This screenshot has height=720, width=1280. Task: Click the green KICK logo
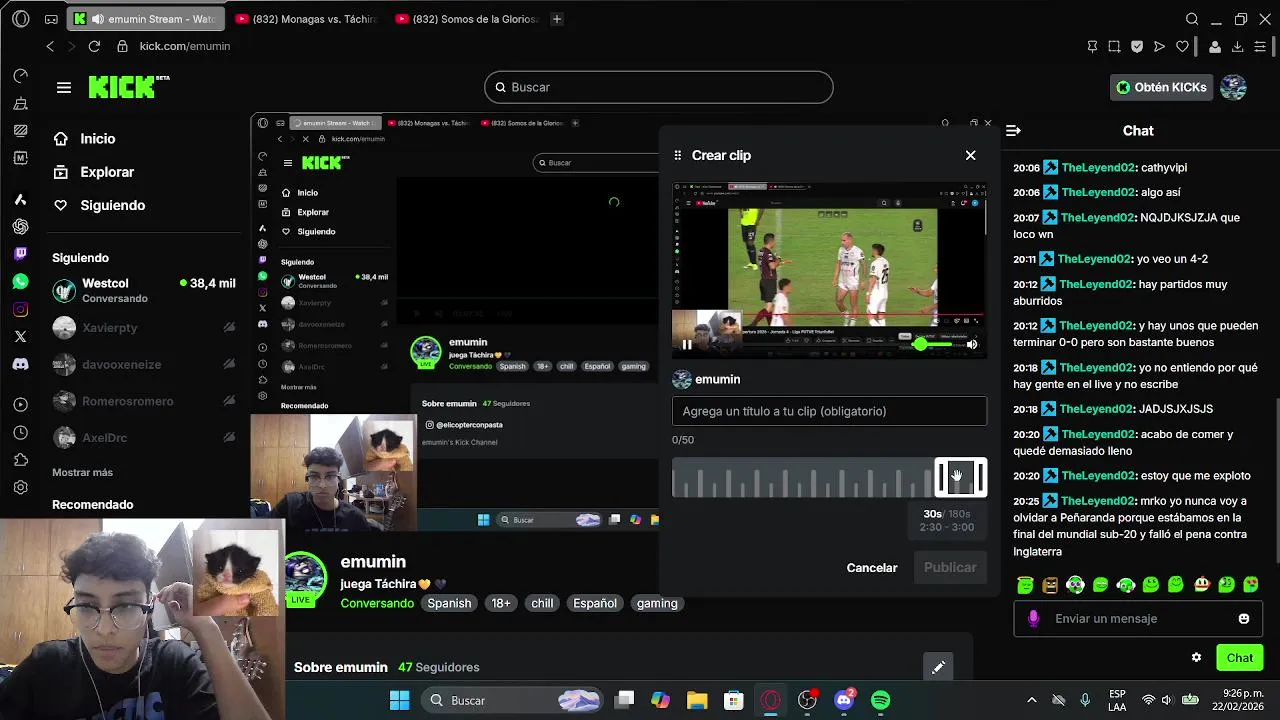(x=128, y=87)
